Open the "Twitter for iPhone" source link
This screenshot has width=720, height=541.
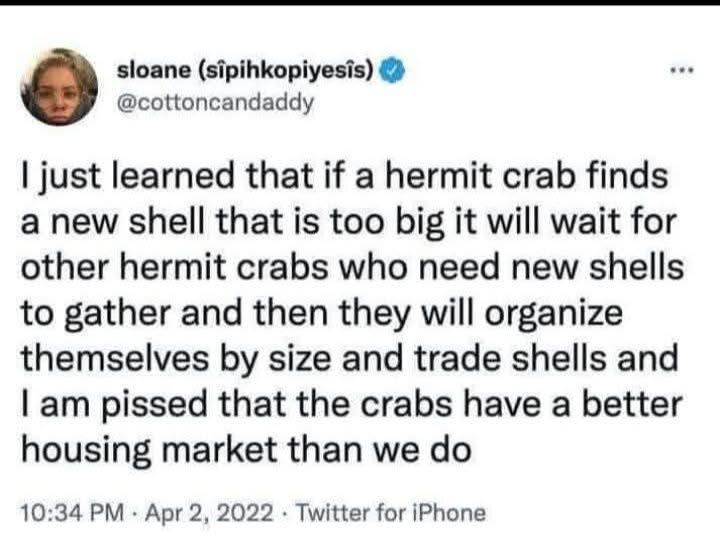tap(390, 512)
